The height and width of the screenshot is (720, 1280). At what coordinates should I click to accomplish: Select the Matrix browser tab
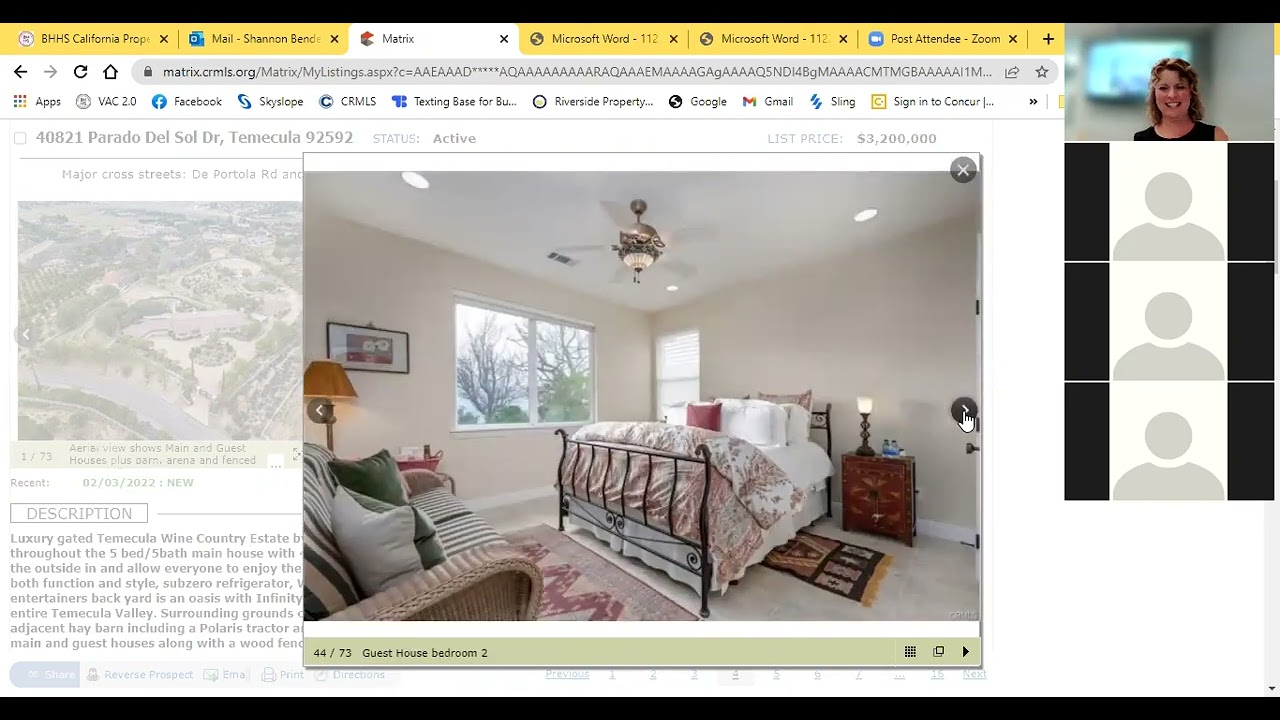(x=435, y=39)
